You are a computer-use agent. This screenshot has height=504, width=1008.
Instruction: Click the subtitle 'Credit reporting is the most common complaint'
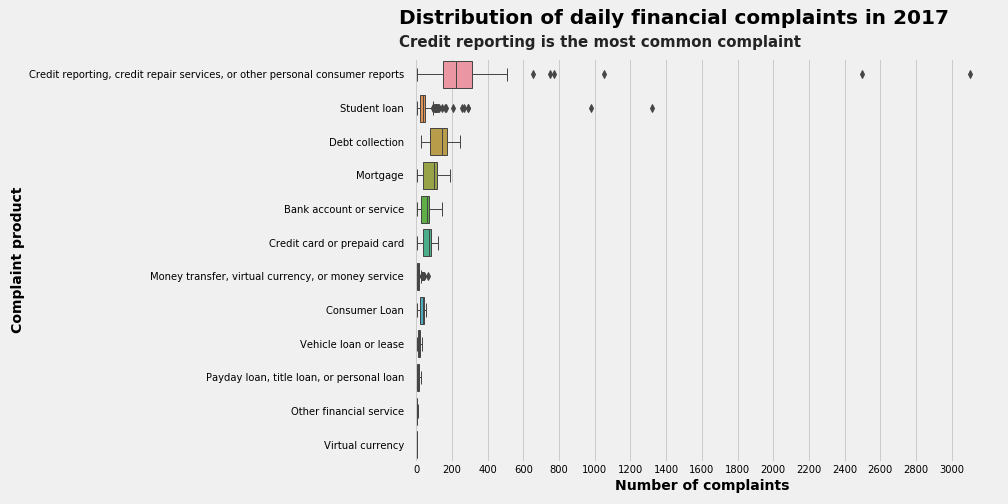(599, 42)
